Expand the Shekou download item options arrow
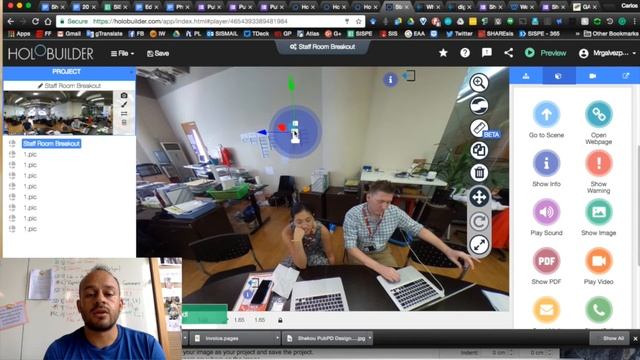 (370, 338)
